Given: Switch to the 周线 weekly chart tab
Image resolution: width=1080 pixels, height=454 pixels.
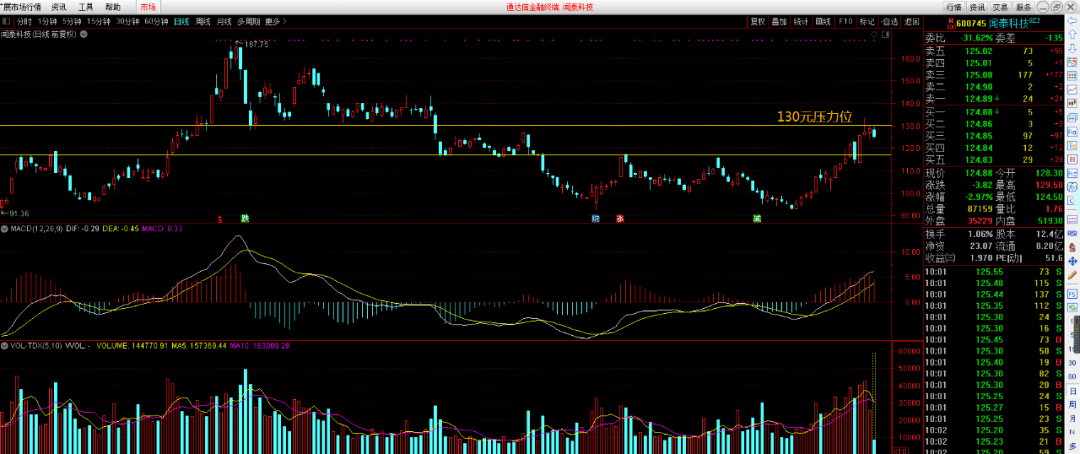Looking at the screenshot, I should (203, 21).
